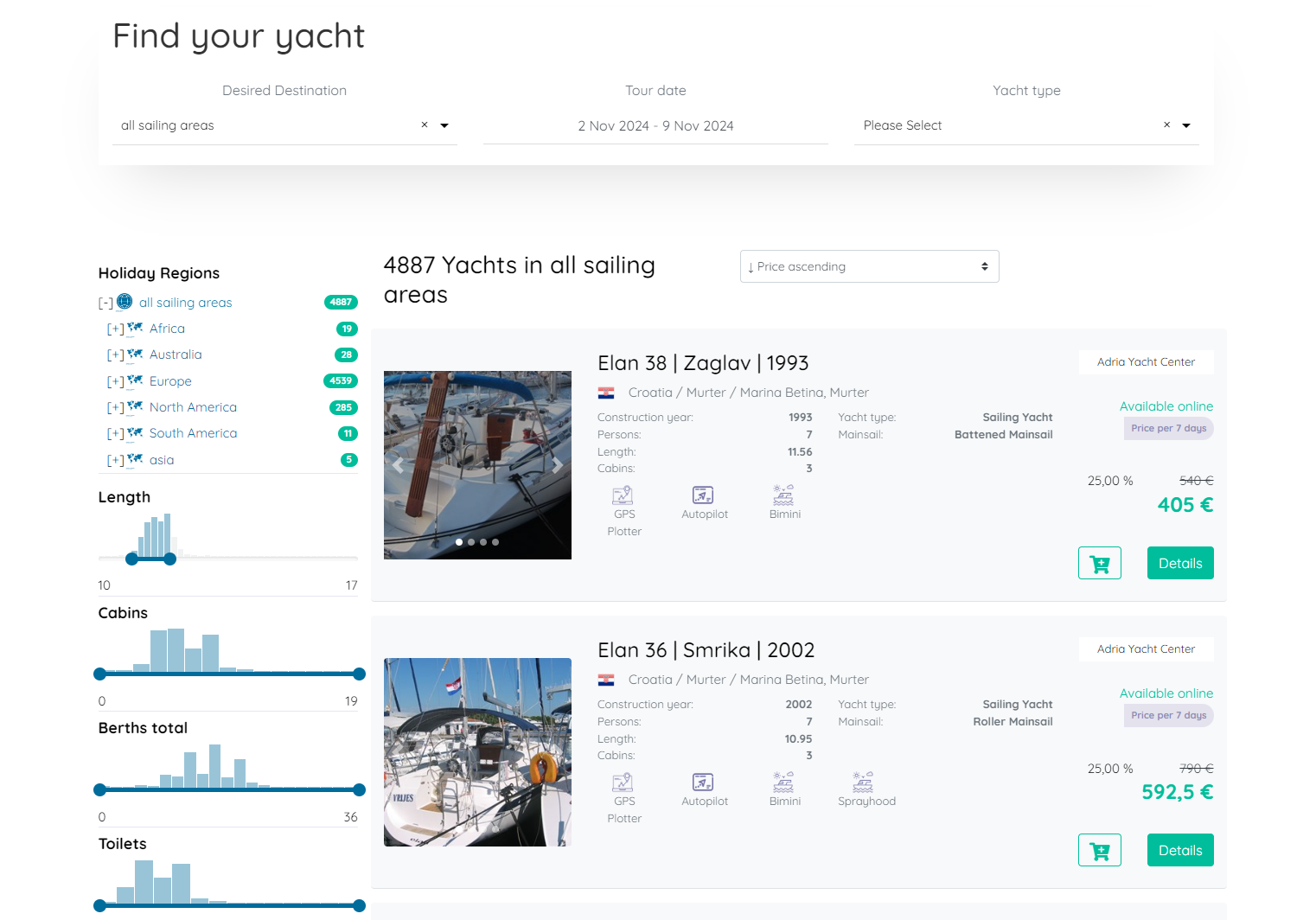This screenshot has width=1316, height=920.
Task: Click the Length slider right handle
Action: coord(170,559)
